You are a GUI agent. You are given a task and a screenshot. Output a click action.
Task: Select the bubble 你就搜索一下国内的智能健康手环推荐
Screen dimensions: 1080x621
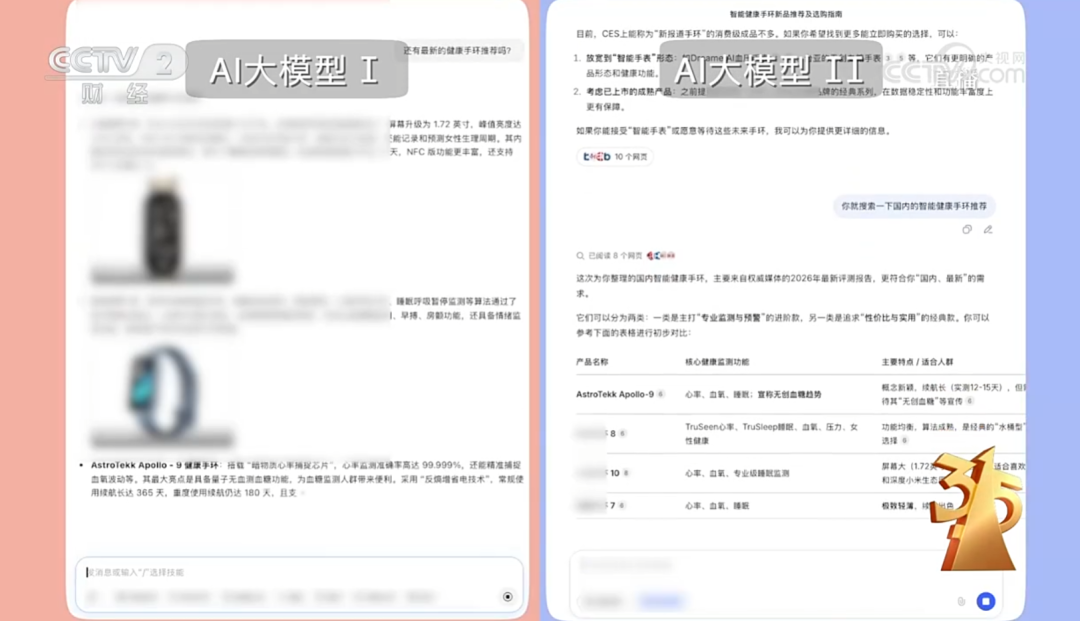[914, 206]
